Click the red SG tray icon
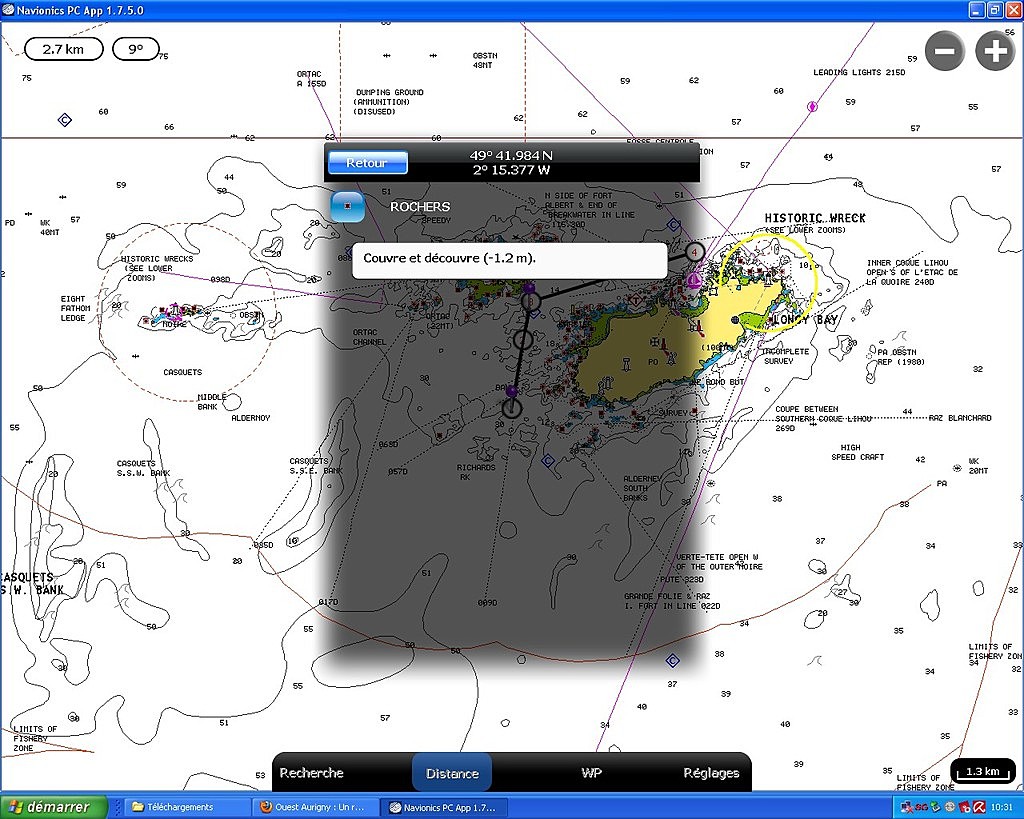This screenshot has width=1024, height=819. (x=921, y=807)
